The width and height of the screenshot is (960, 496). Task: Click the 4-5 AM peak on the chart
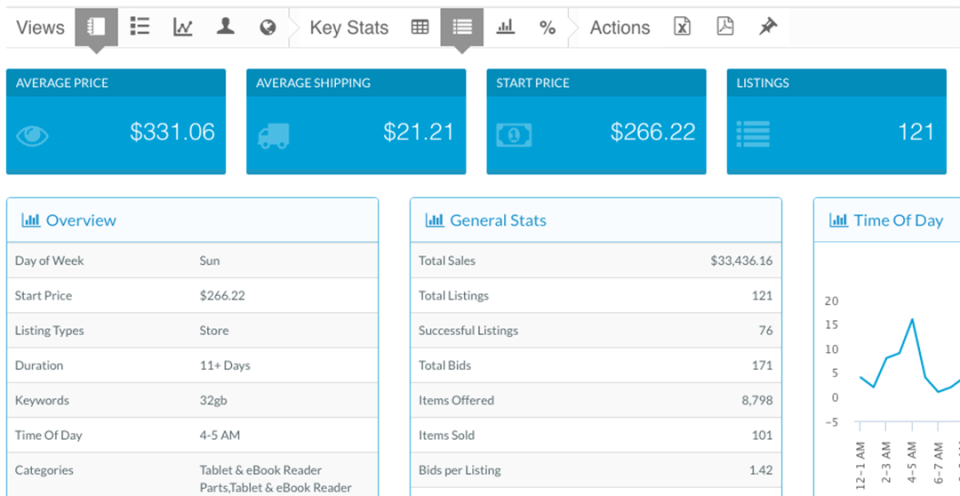tap(912, 319)
